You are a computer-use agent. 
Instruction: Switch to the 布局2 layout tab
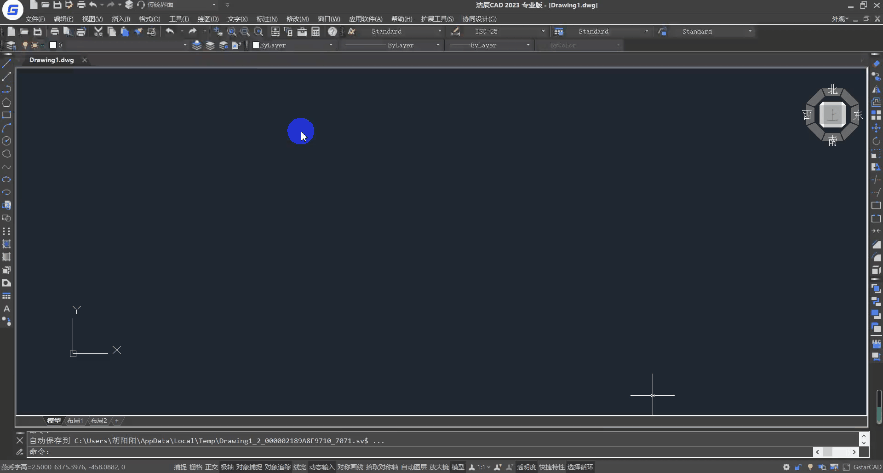99,421
